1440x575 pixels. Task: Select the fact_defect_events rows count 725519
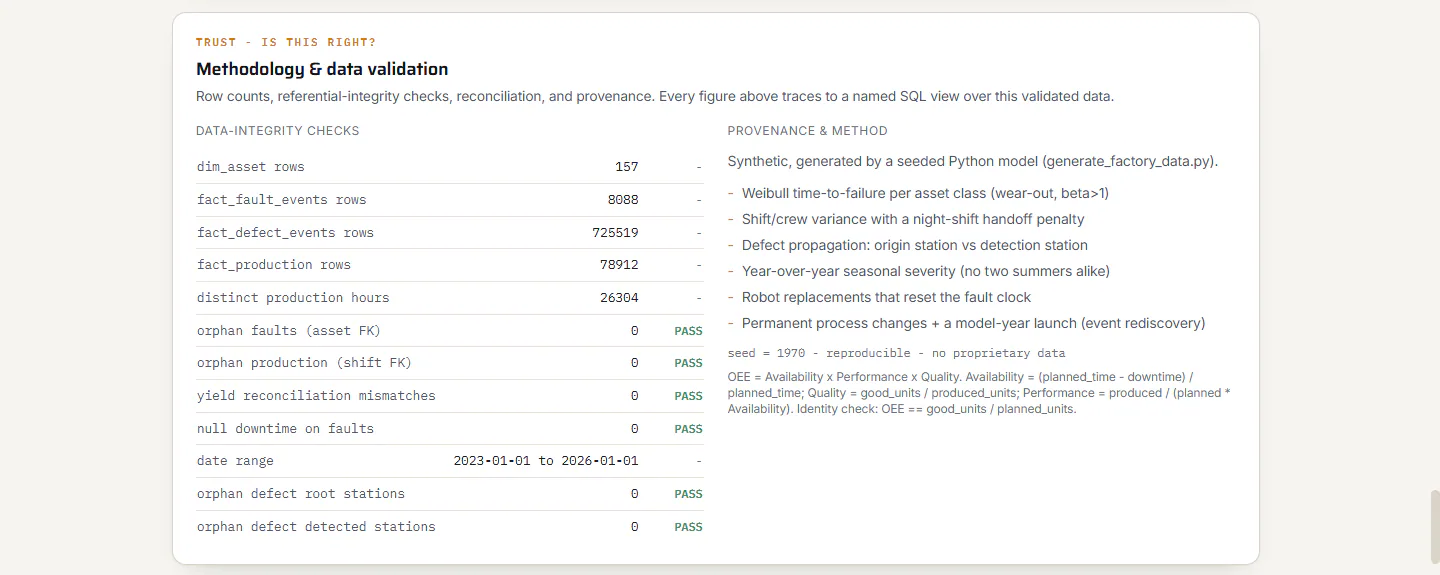click(x=615, y=233)
